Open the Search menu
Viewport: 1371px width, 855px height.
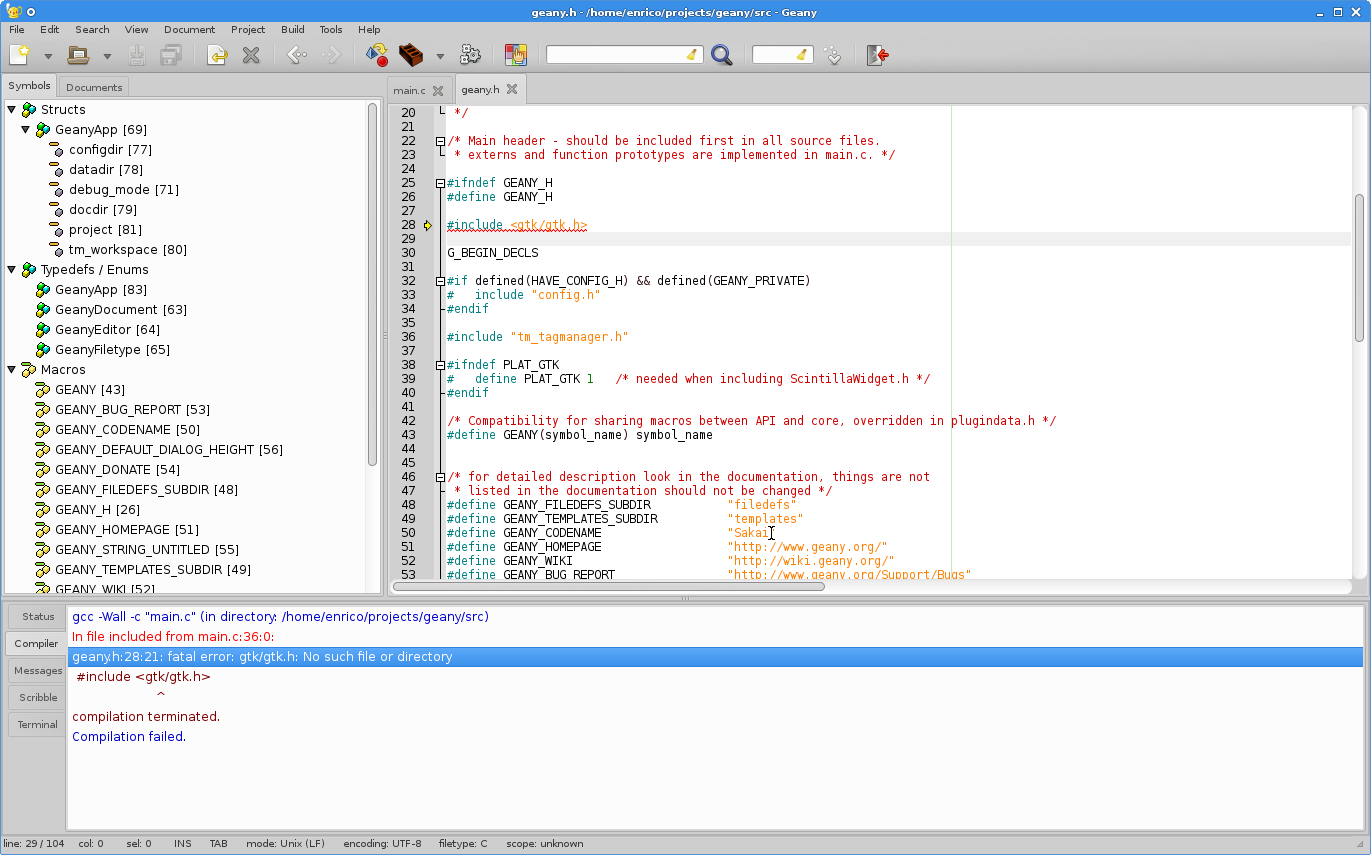point(92,29)
